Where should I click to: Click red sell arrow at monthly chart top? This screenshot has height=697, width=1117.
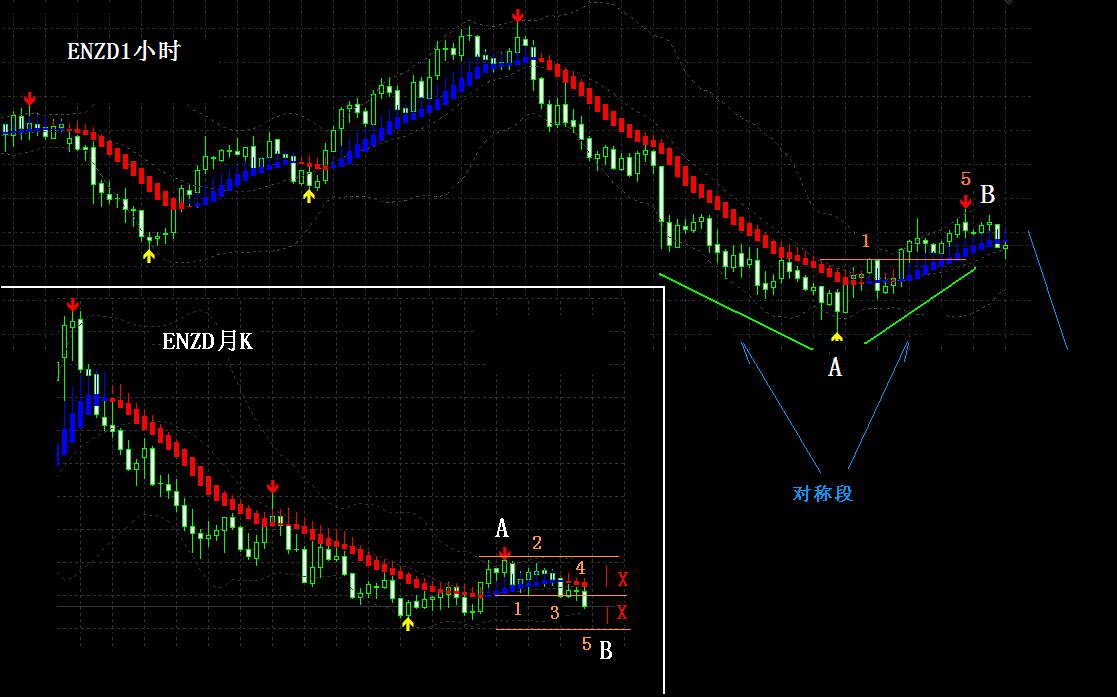coord(73,306)
